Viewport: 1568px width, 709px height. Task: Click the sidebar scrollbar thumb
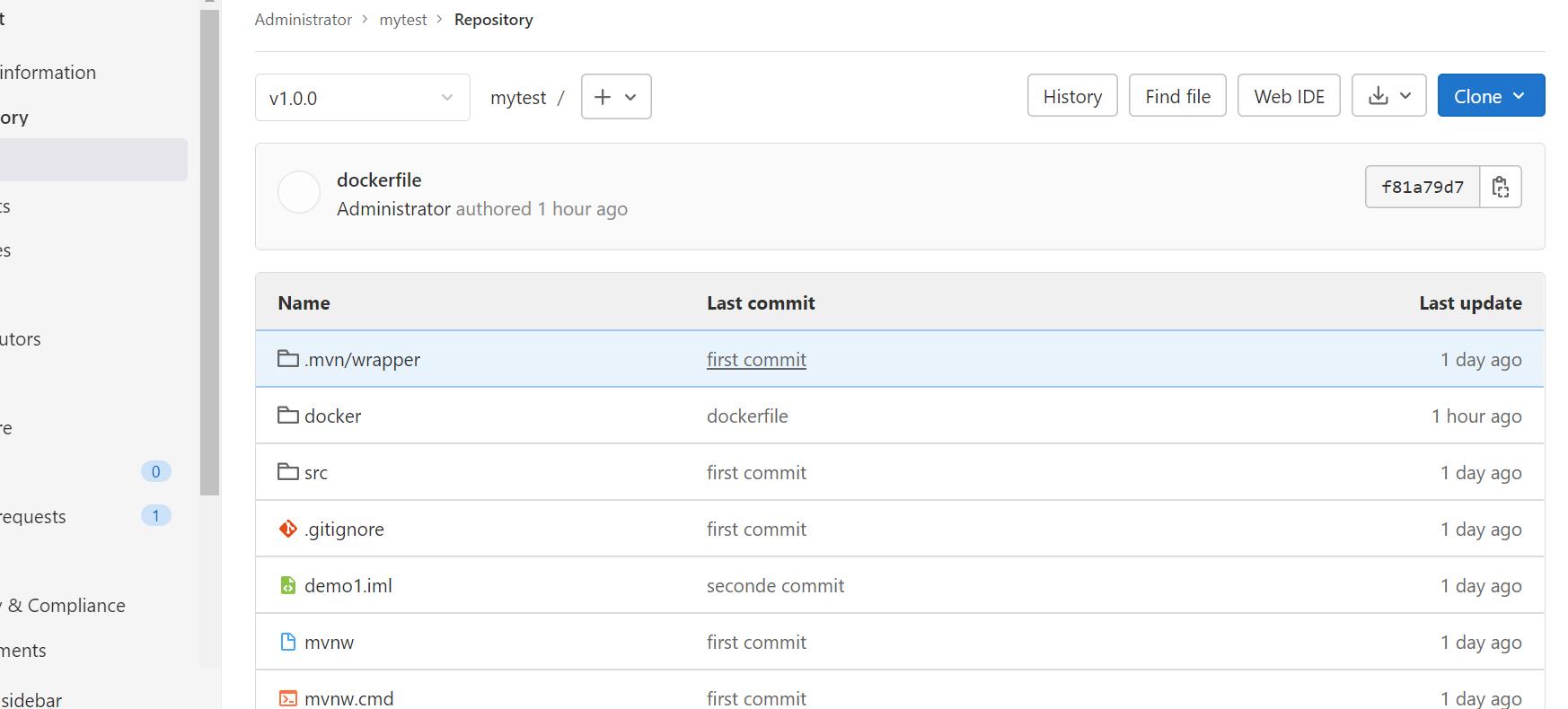(209, 251)
